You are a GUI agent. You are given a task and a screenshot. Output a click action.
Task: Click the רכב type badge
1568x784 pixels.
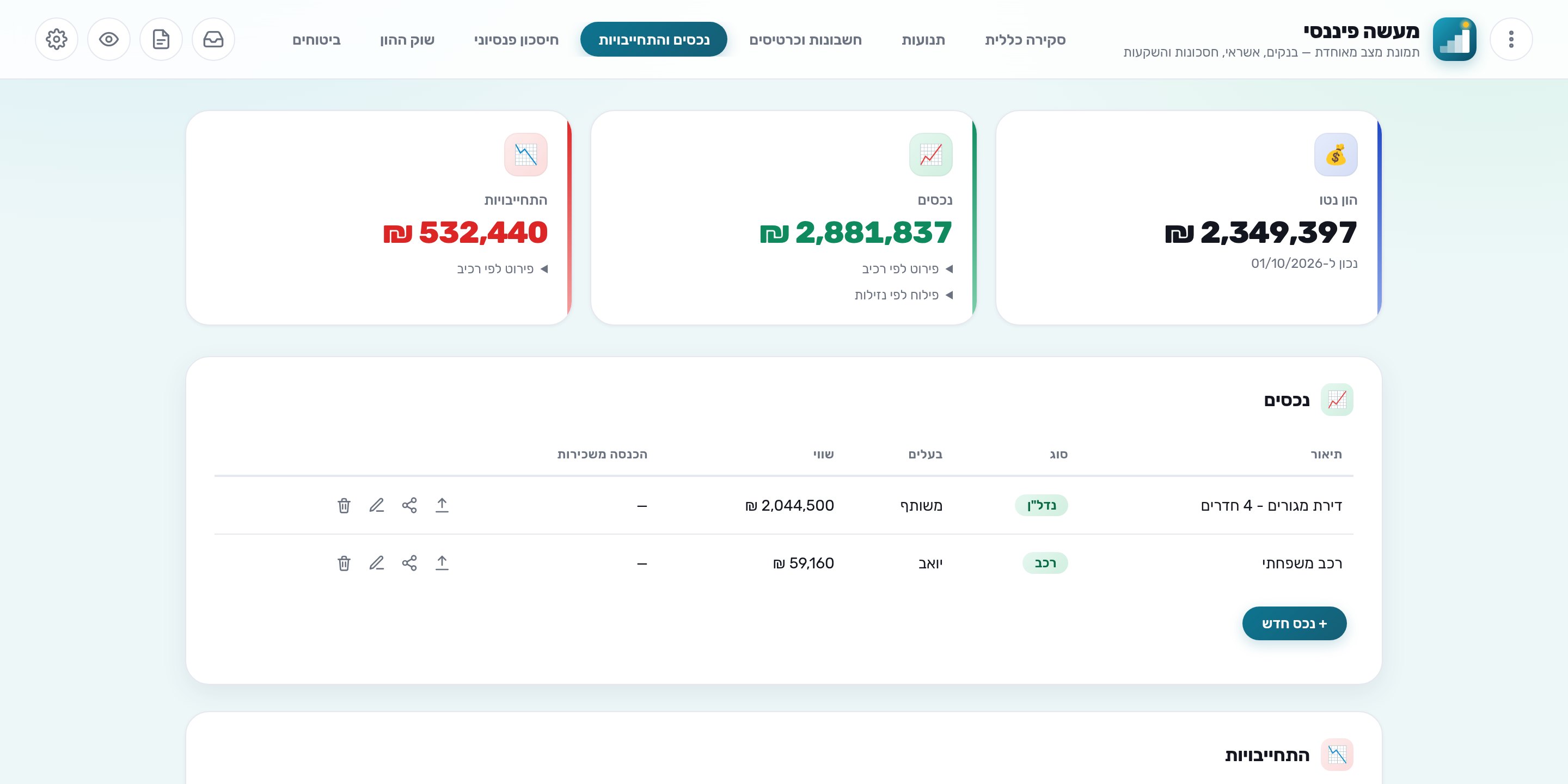click(x=1045, y=563)
